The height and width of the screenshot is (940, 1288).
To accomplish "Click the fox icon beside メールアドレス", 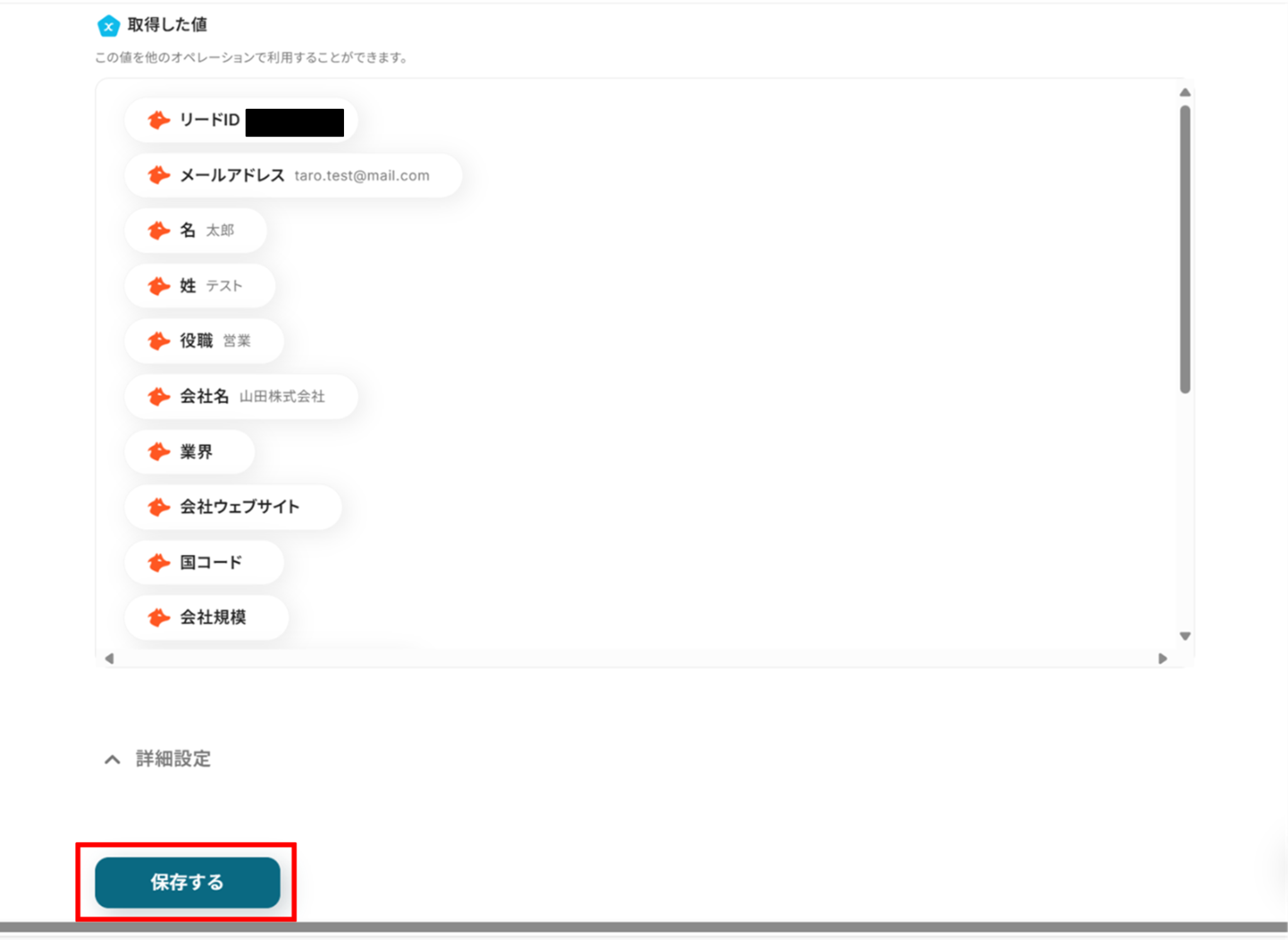I will click(158, 175).
